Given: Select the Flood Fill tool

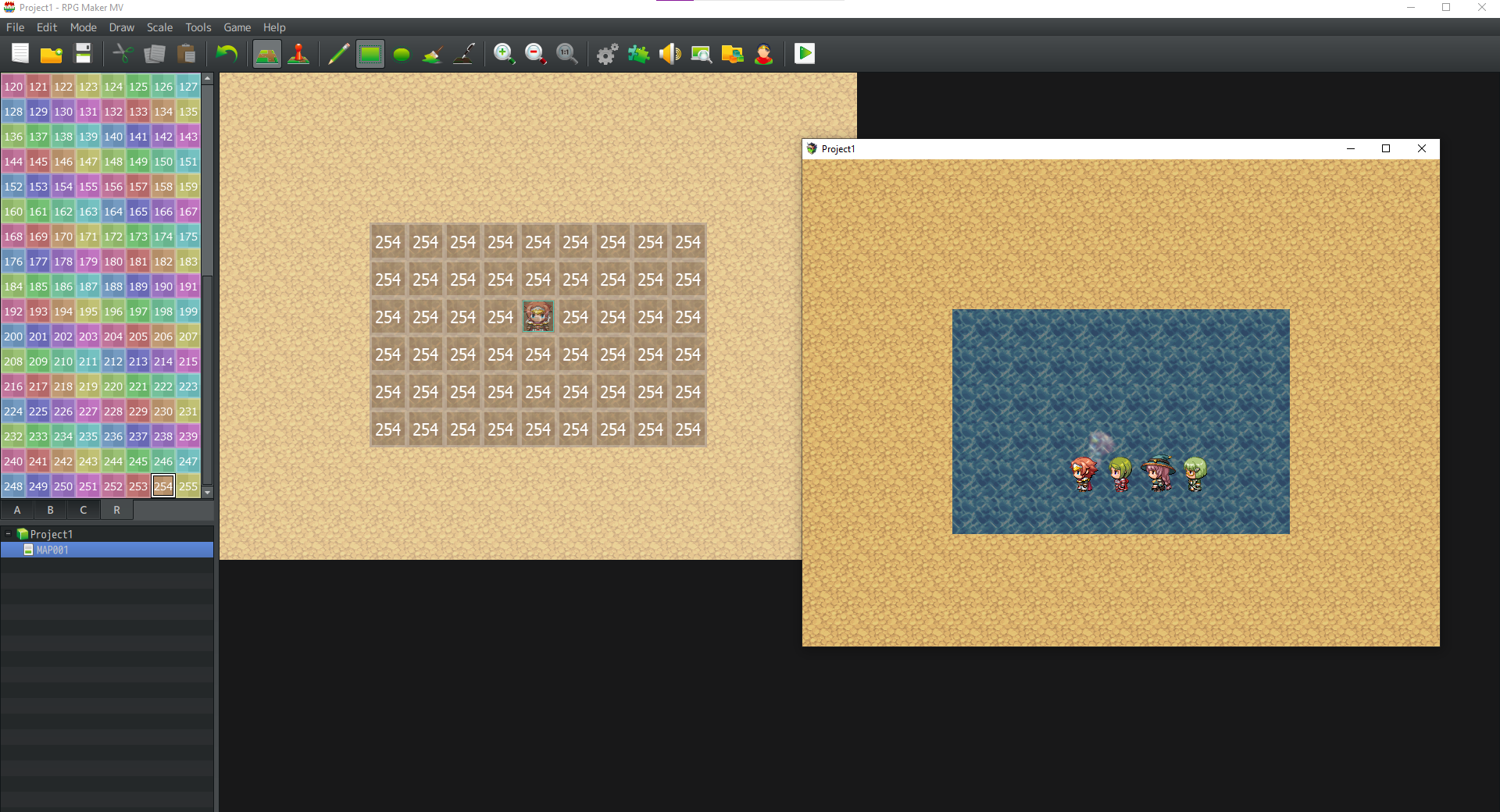Looking at the screenshot, I should point(433,54).
